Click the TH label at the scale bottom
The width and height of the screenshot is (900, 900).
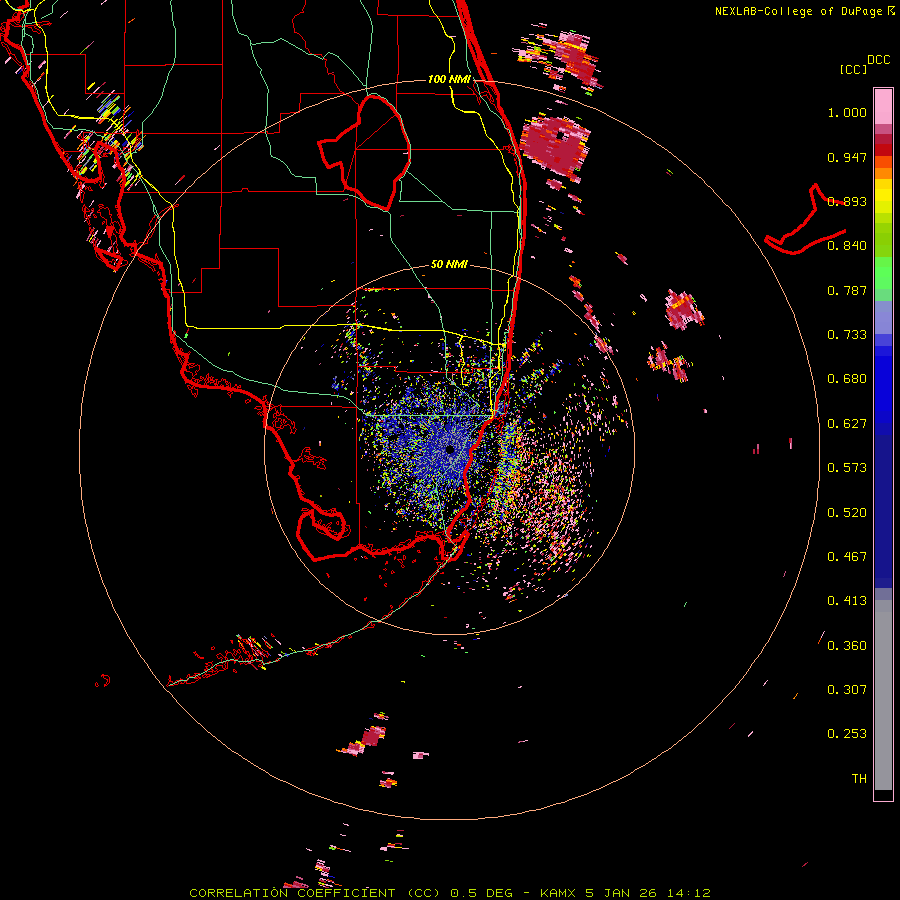point(859,779)
